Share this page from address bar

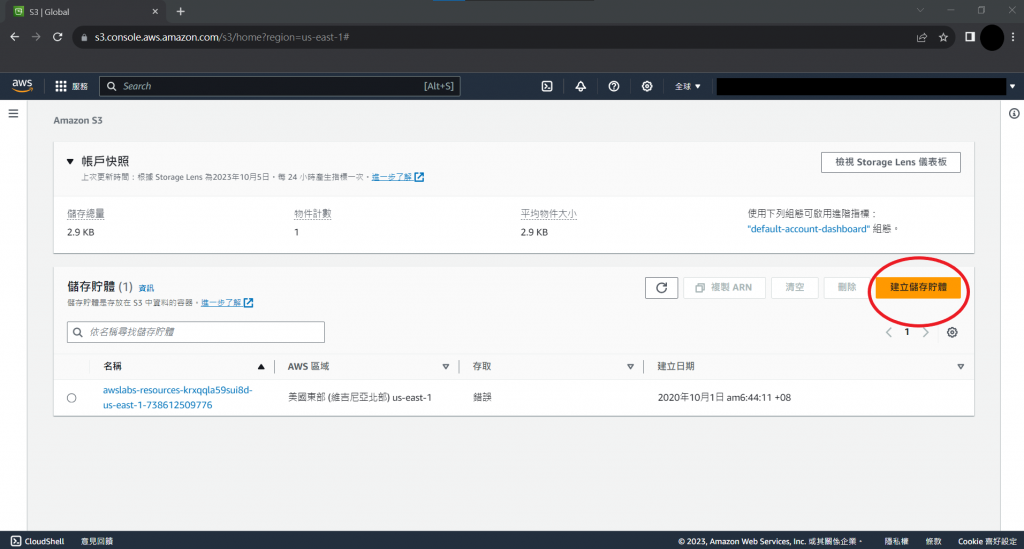coord(921,37)
